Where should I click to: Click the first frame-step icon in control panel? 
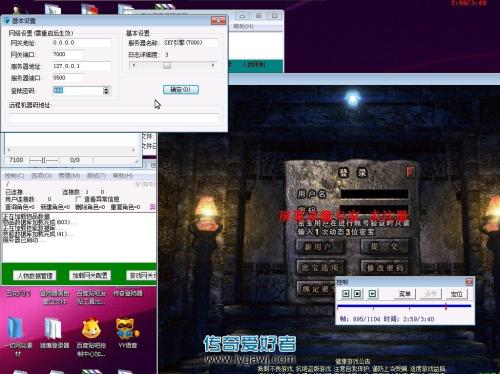click(346, 293)
